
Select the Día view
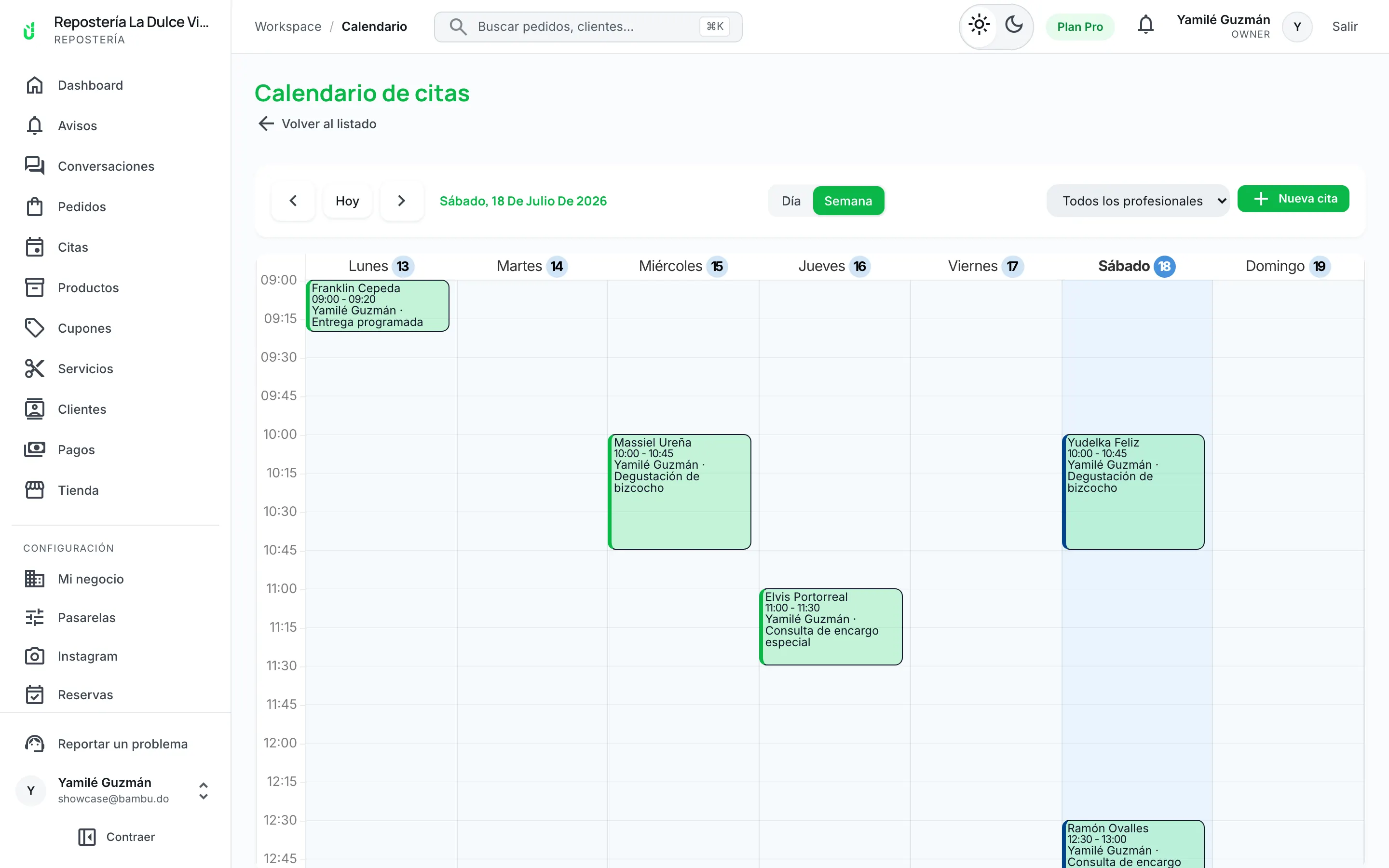coord(791,201)
